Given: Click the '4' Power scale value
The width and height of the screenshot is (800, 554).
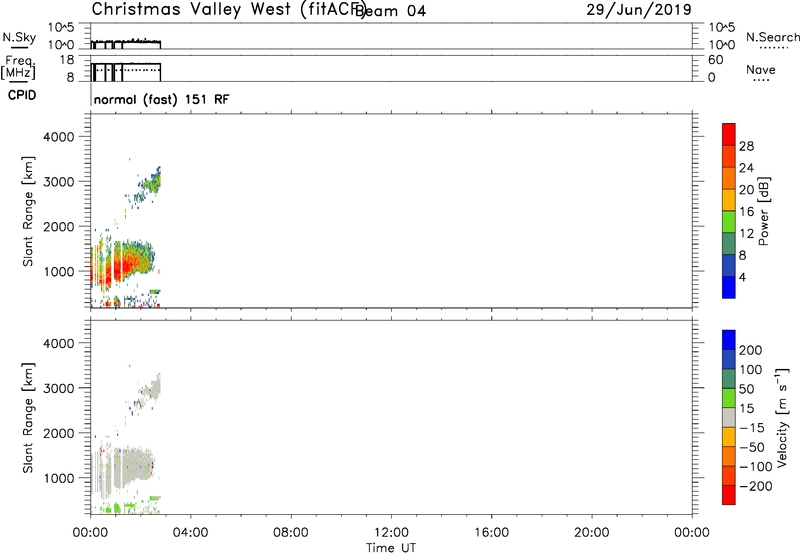Looking at the screenshot, I should (742, 278).
